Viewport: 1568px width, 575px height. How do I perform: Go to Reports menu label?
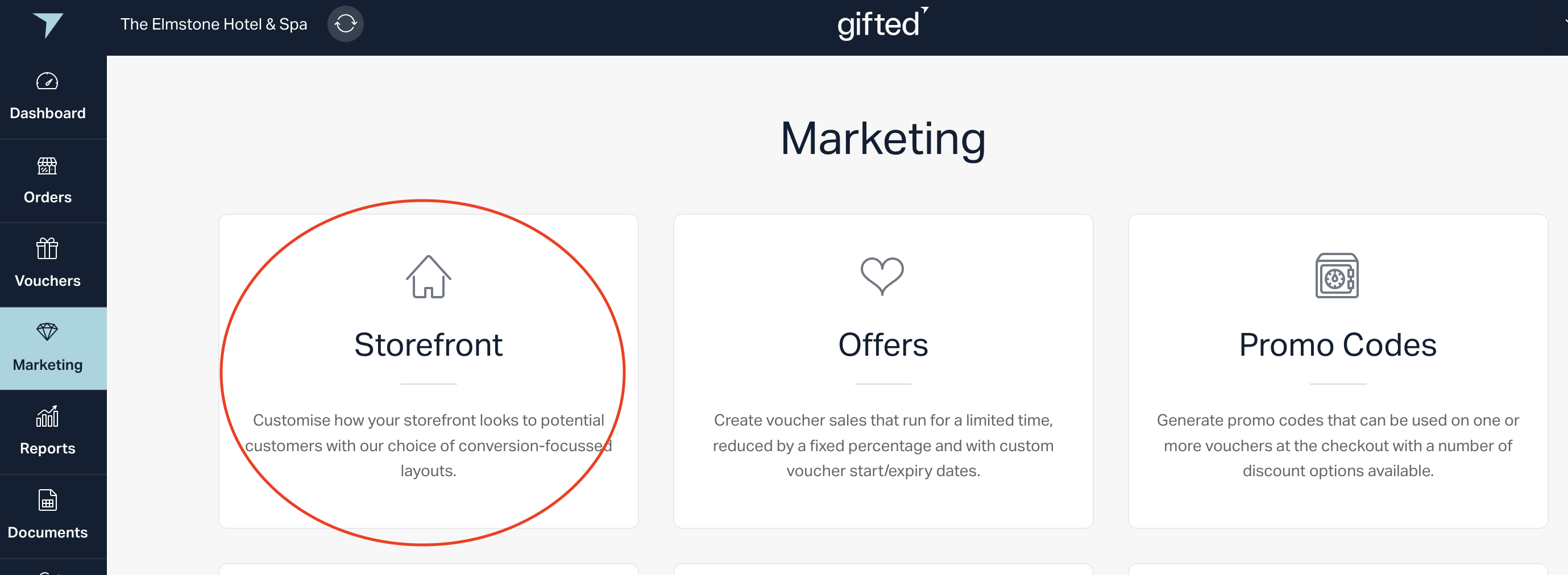(x=48, y=448)
